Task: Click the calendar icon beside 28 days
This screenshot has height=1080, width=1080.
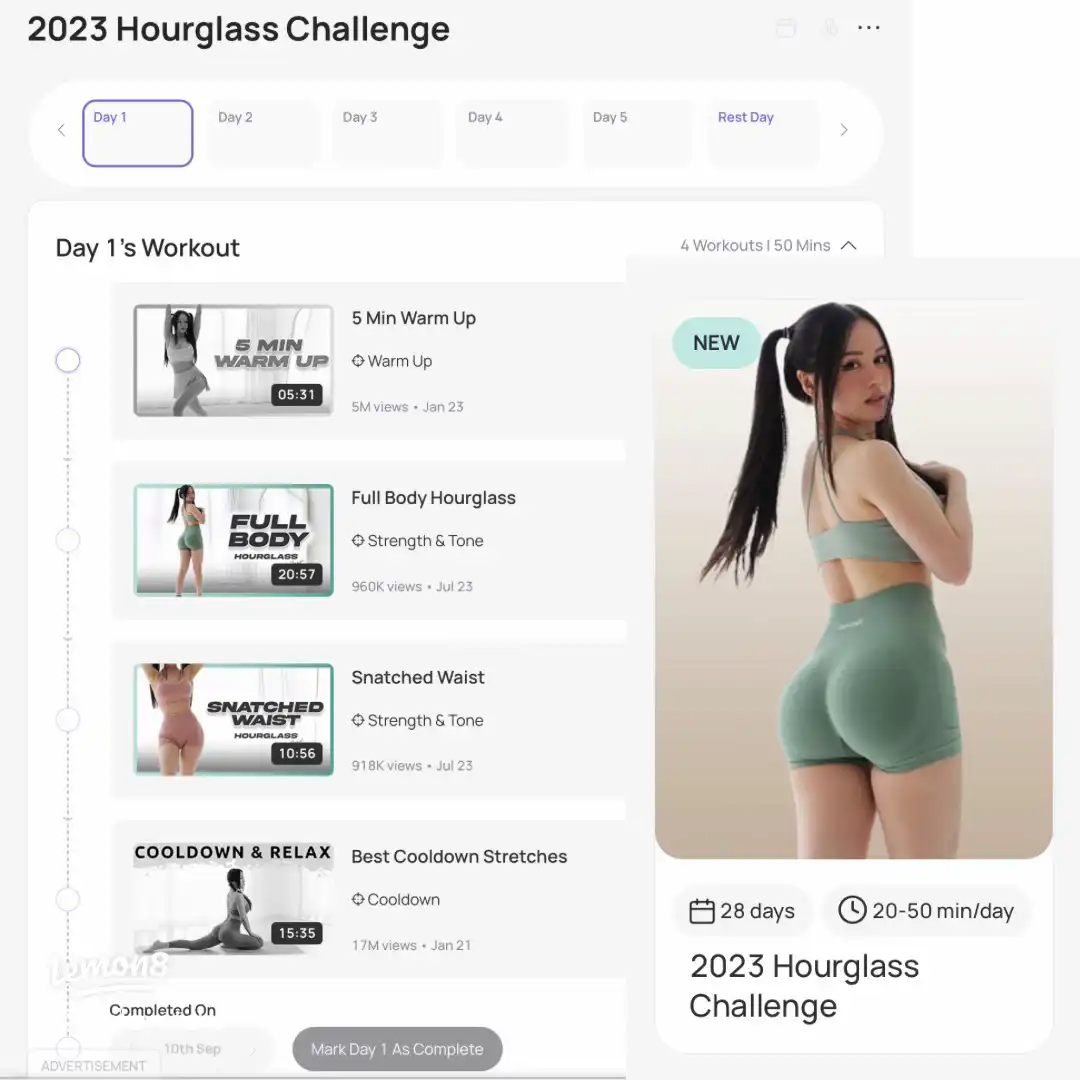Action: pos(702,911)
